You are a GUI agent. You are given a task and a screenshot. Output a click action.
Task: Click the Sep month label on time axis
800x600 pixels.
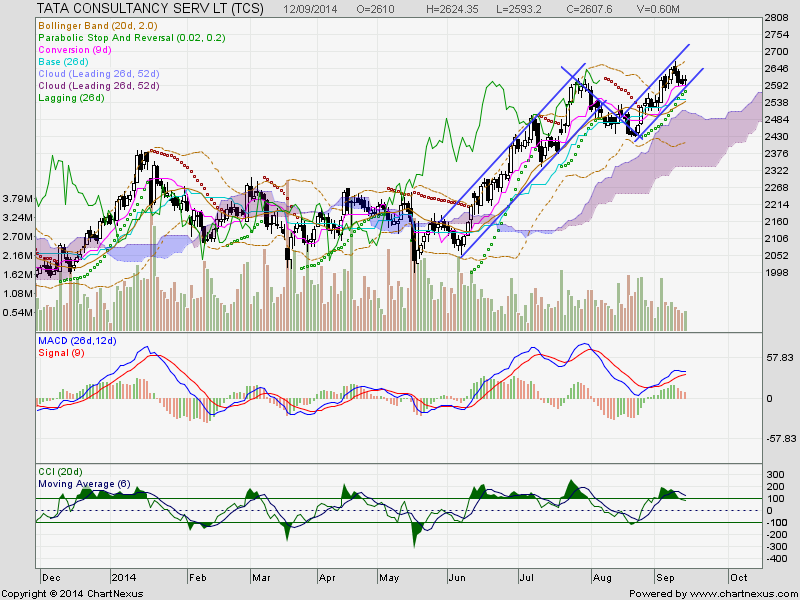point(665,578)
